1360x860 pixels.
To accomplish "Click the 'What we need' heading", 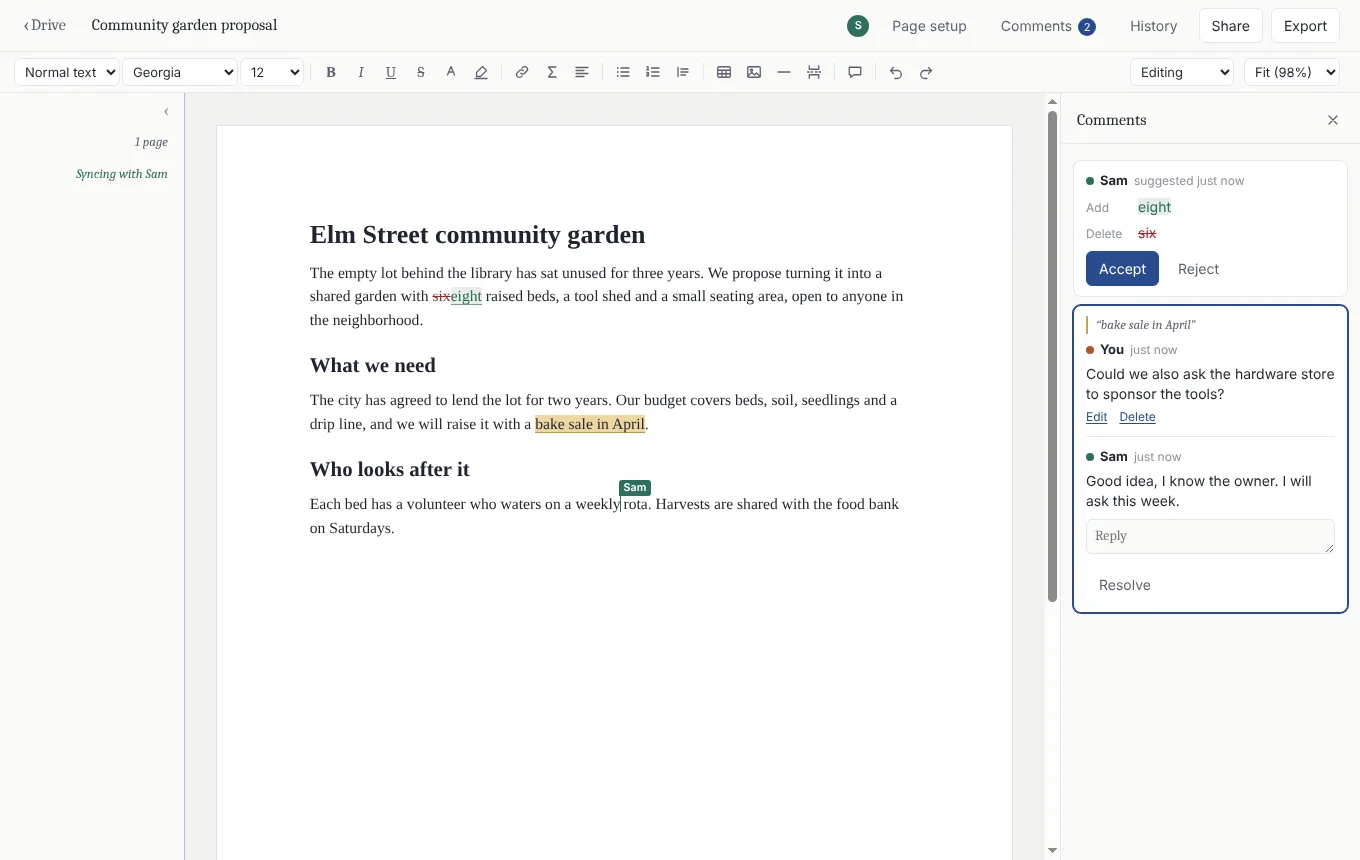I will pyautogui.click(x=372, y=365).
